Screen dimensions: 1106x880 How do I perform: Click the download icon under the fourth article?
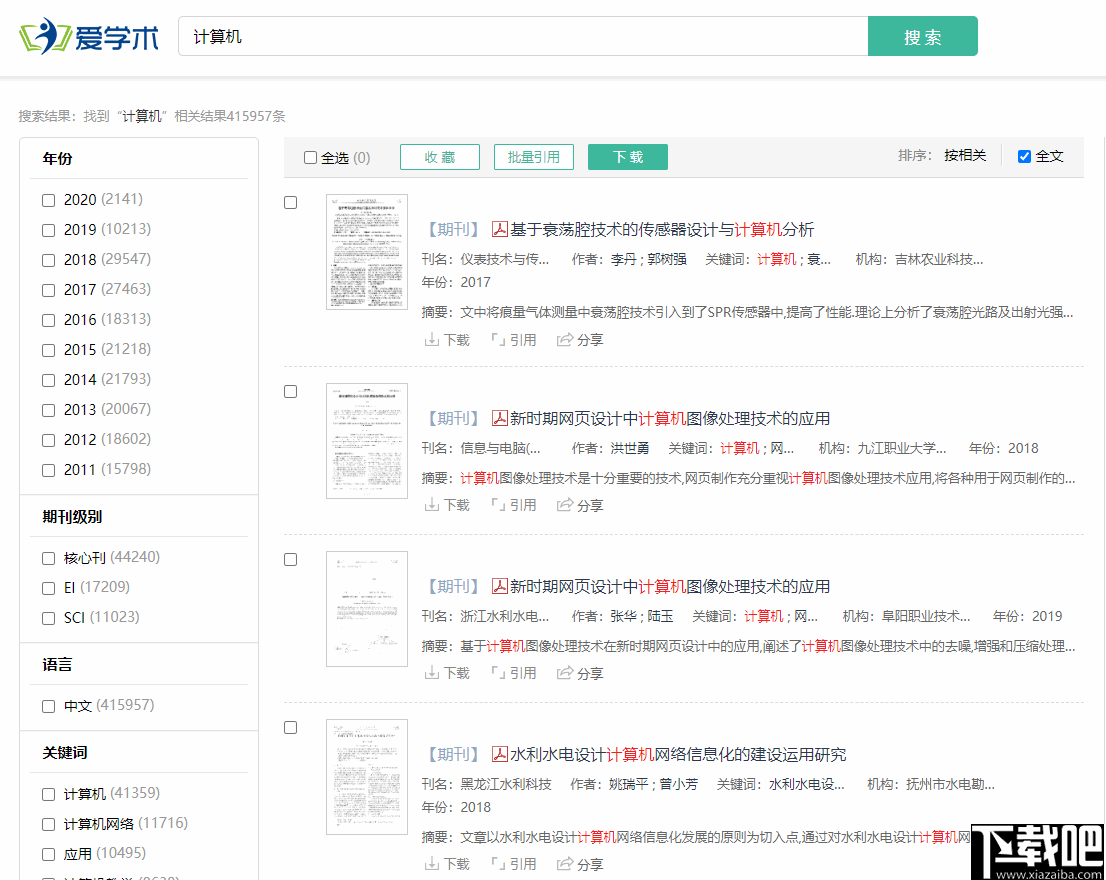(434, 862)
